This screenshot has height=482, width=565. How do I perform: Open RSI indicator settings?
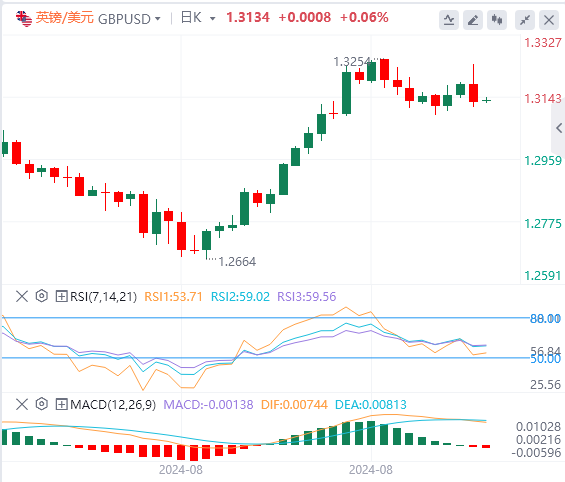42,296
